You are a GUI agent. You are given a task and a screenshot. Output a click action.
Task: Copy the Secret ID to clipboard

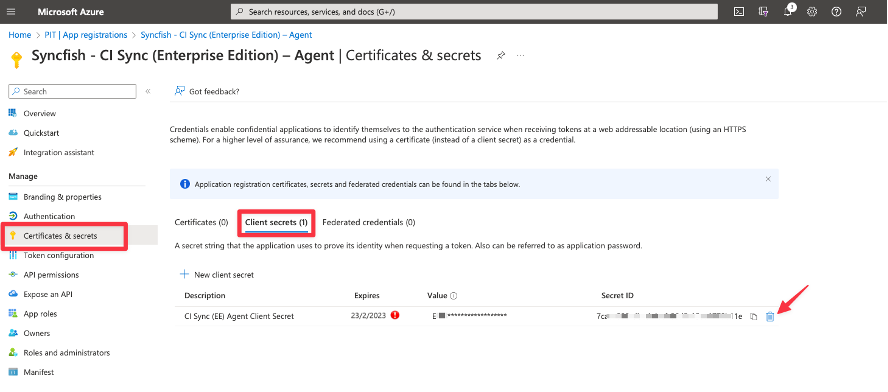(753, 317)
